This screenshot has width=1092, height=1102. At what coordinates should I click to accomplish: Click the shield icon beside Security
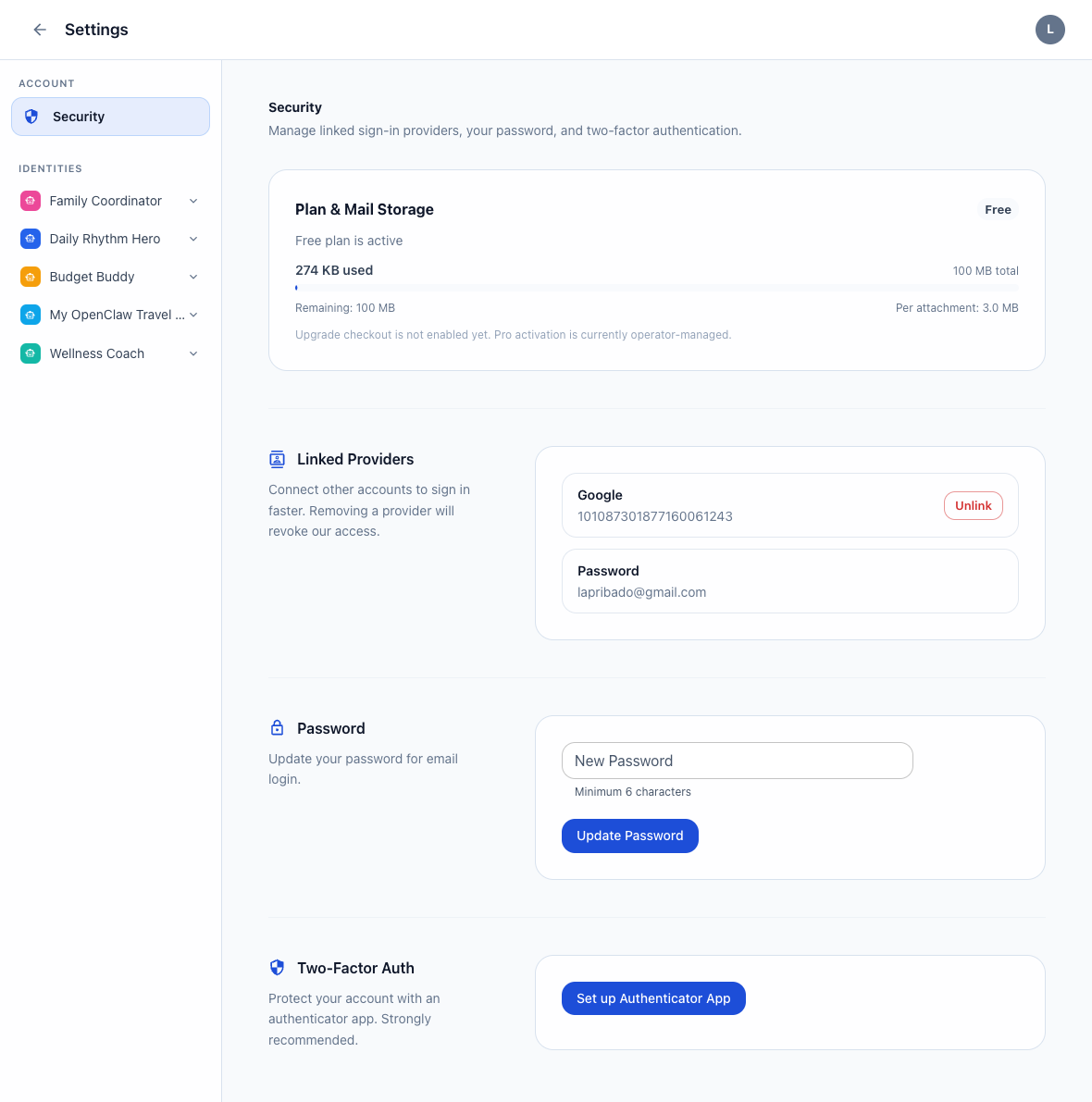pyautogui.click(x=31, y=116)
